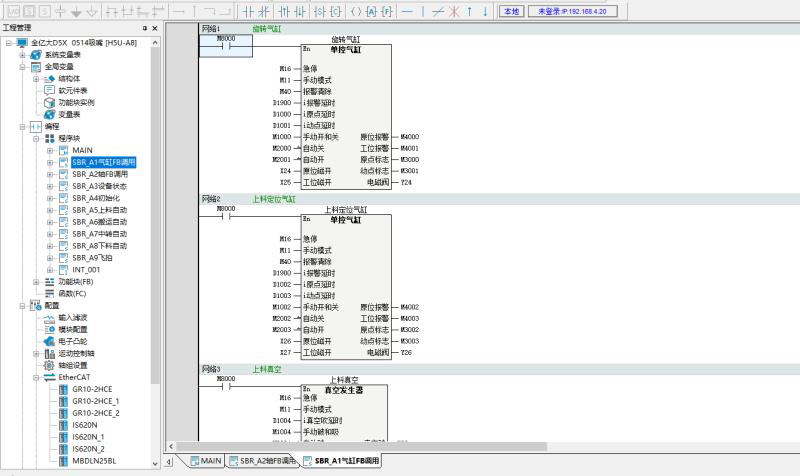
Task: Open the 电子凸轮 item
Action: (x=72, y=341)
